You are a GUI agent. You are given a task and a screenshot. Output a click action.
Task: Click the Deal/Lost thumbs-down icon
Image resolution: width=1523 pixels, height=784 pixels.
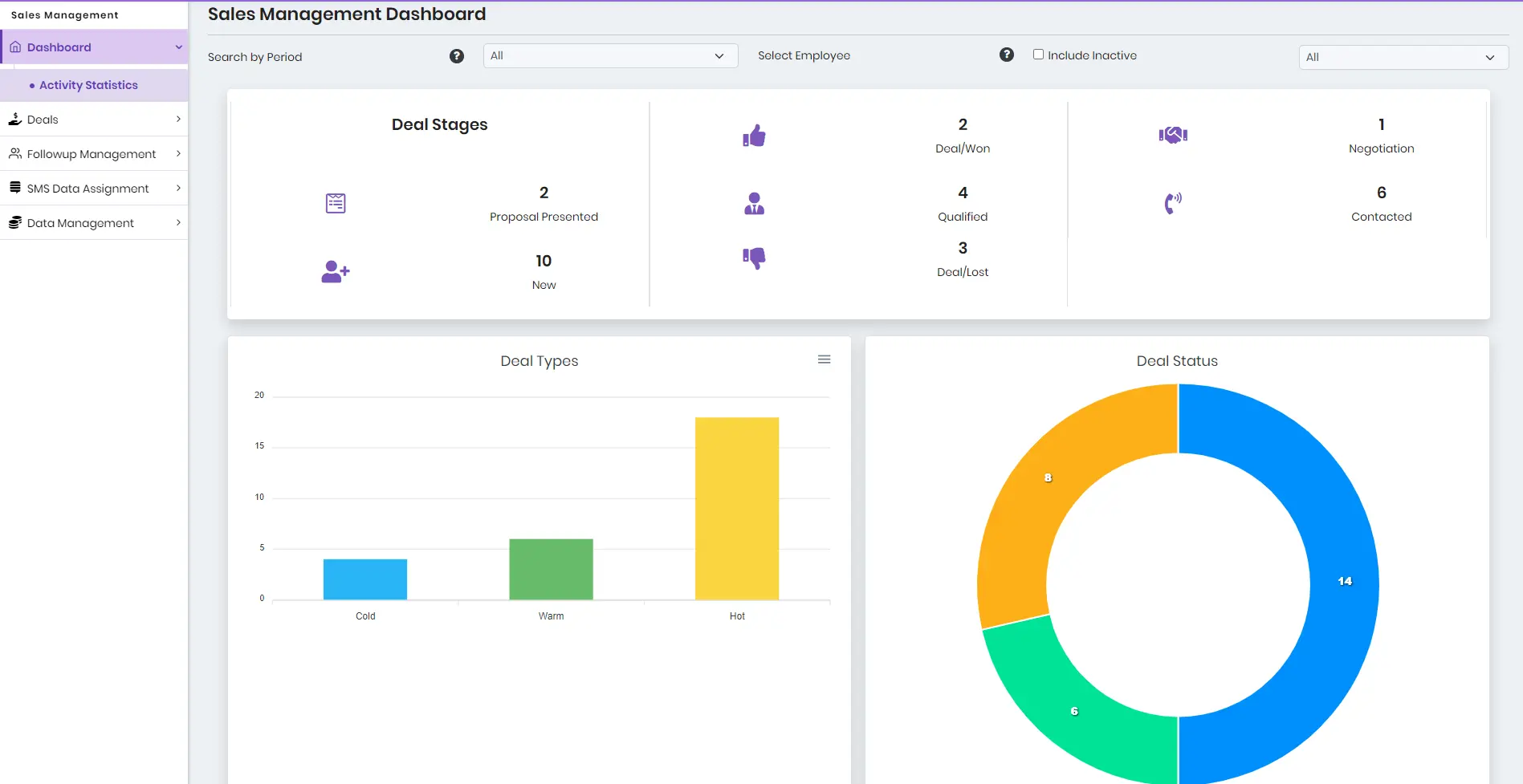tap(754, 258)
